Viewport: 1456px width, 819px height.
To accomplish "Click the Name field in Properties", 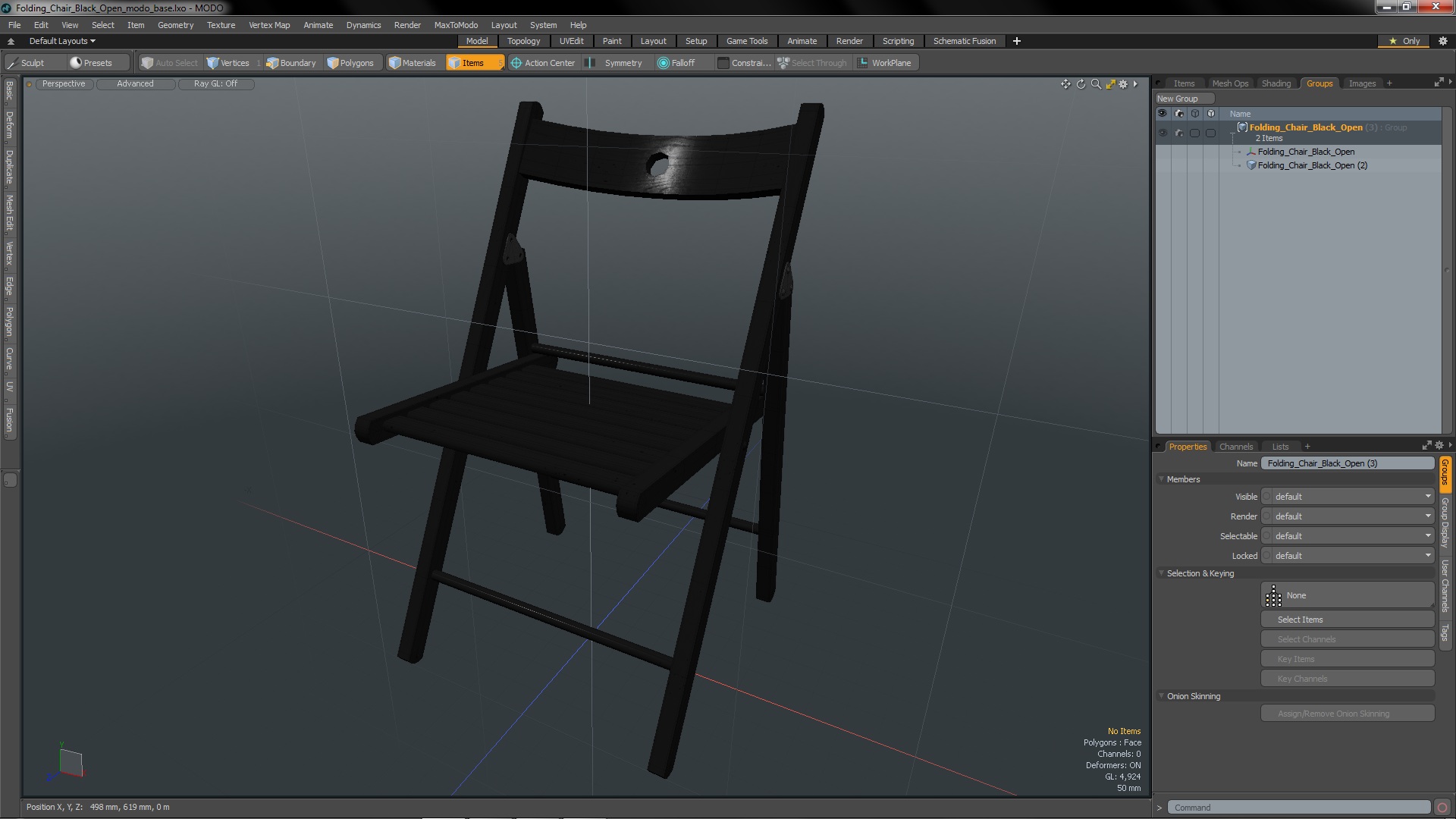I will click(1347, 463).
